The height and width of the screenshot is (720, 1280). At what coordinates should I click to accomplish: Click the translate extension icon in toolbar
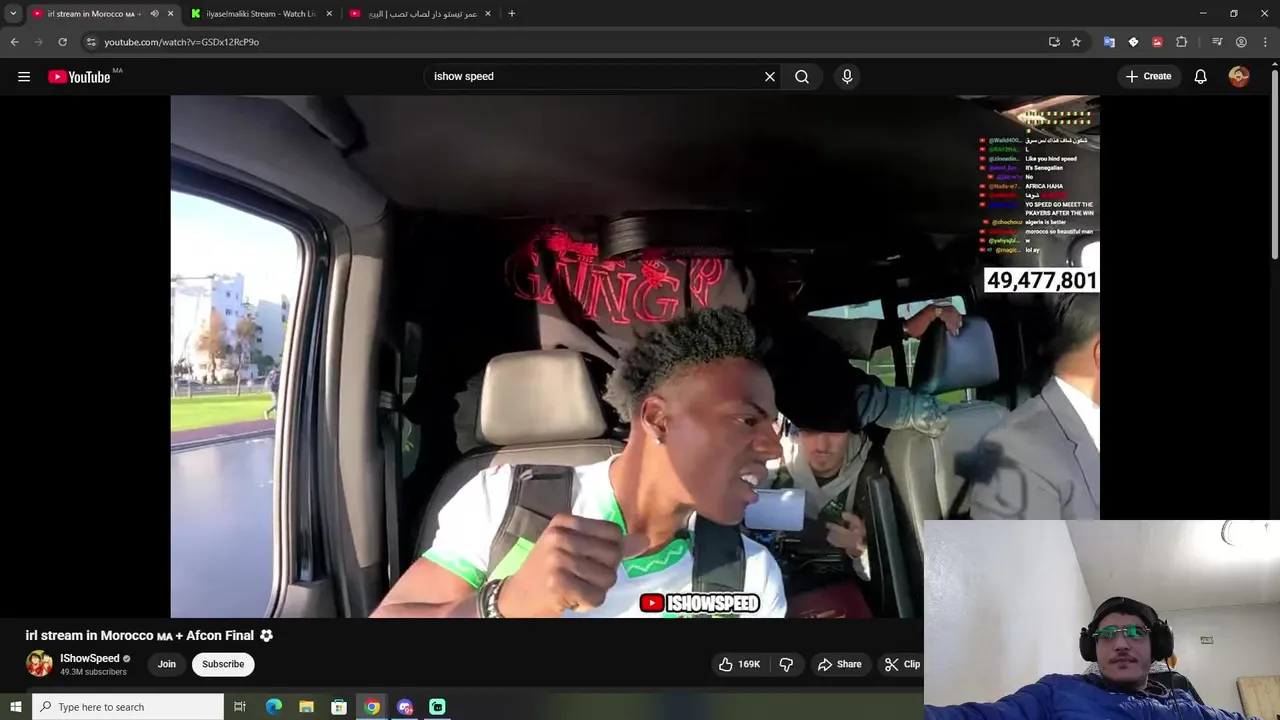coord(1109,42)
